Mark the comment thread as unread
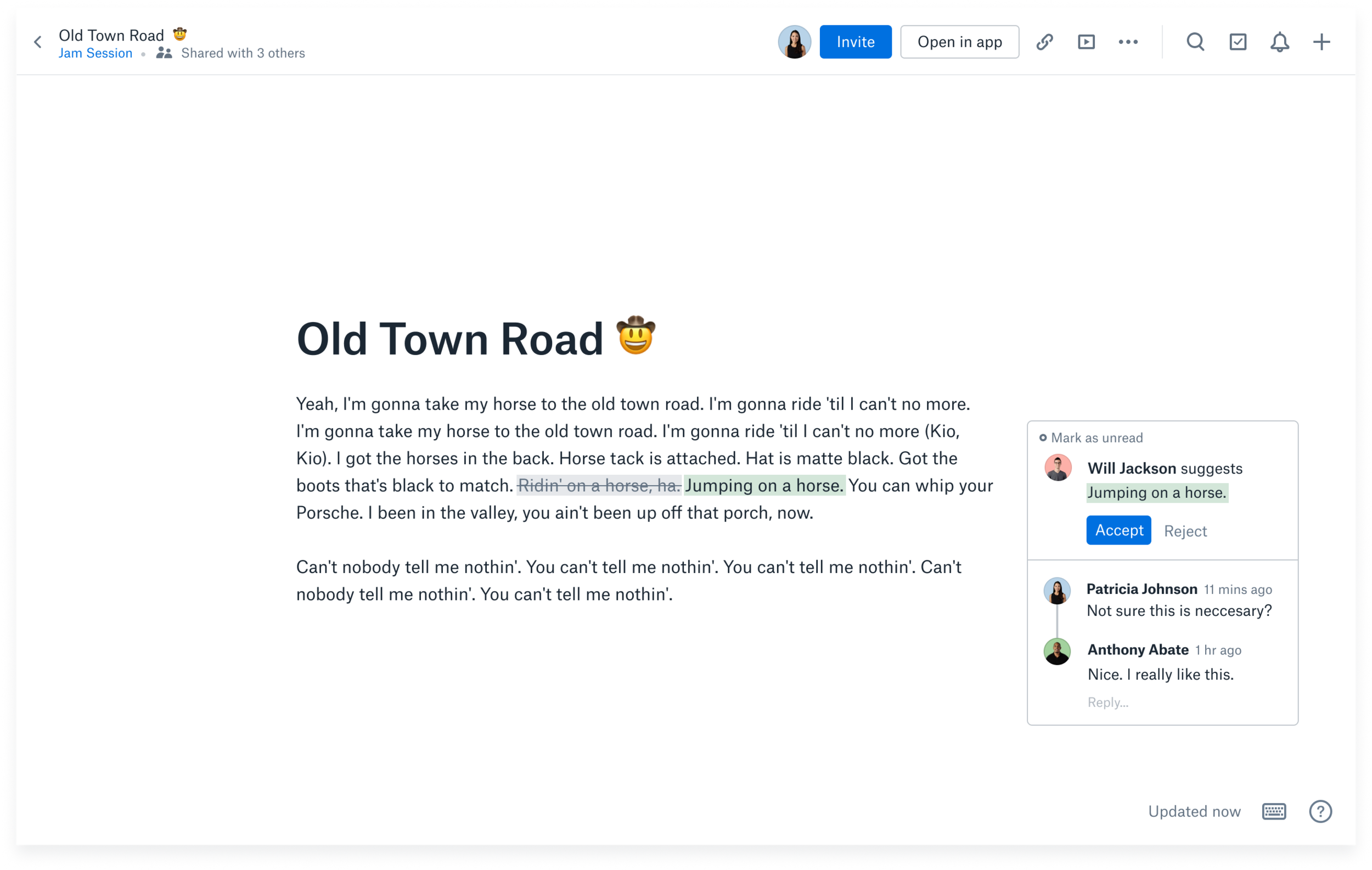The image size is (1372, 870). point(1091,437)
